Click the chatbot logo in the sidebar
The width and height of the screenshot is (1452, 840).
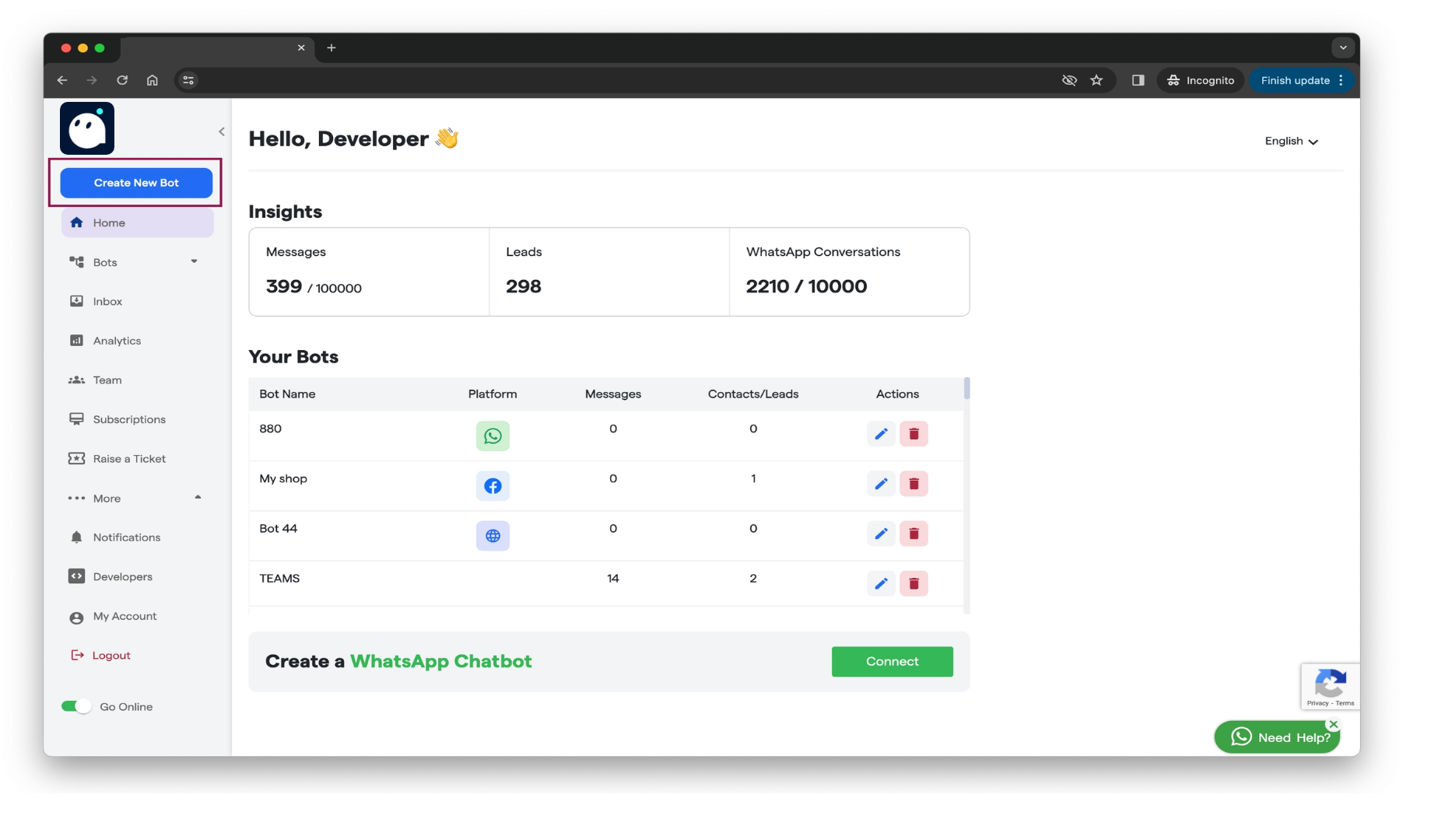[87, 128]
